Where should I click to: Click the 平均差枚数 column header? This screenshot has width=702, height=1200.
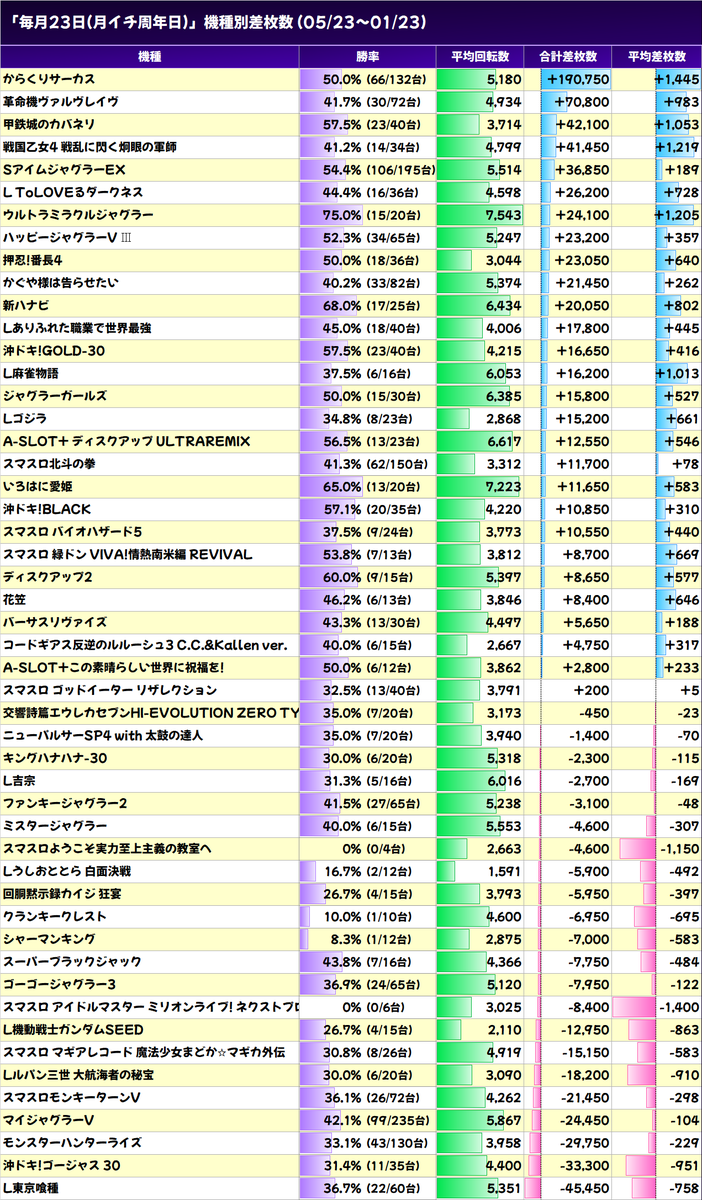[x=657, y=57]
